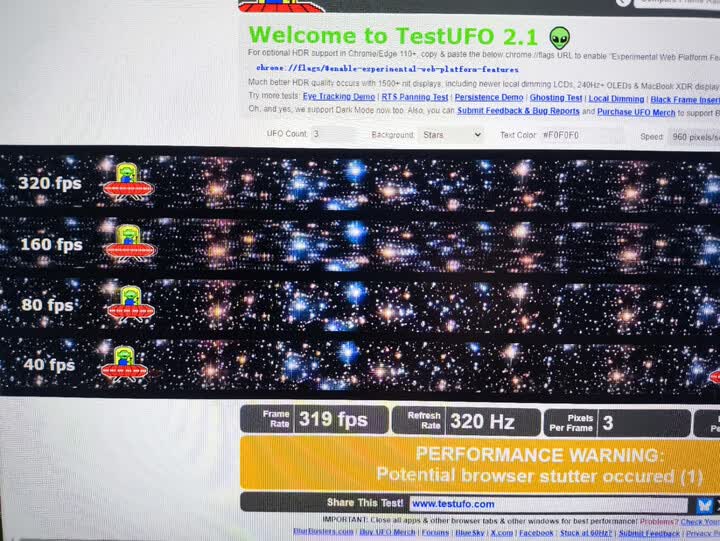Click the UFO in the 40 fps row

(124, 364)
